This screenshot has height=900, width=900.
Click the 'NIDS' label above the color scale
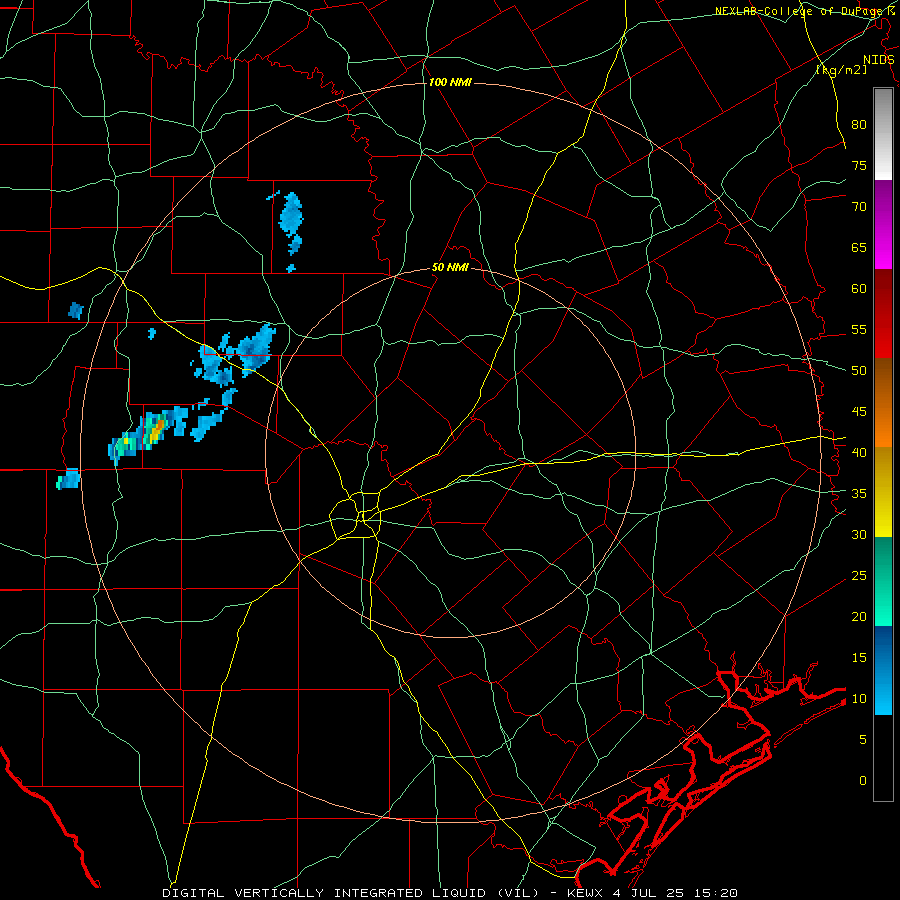878,60
